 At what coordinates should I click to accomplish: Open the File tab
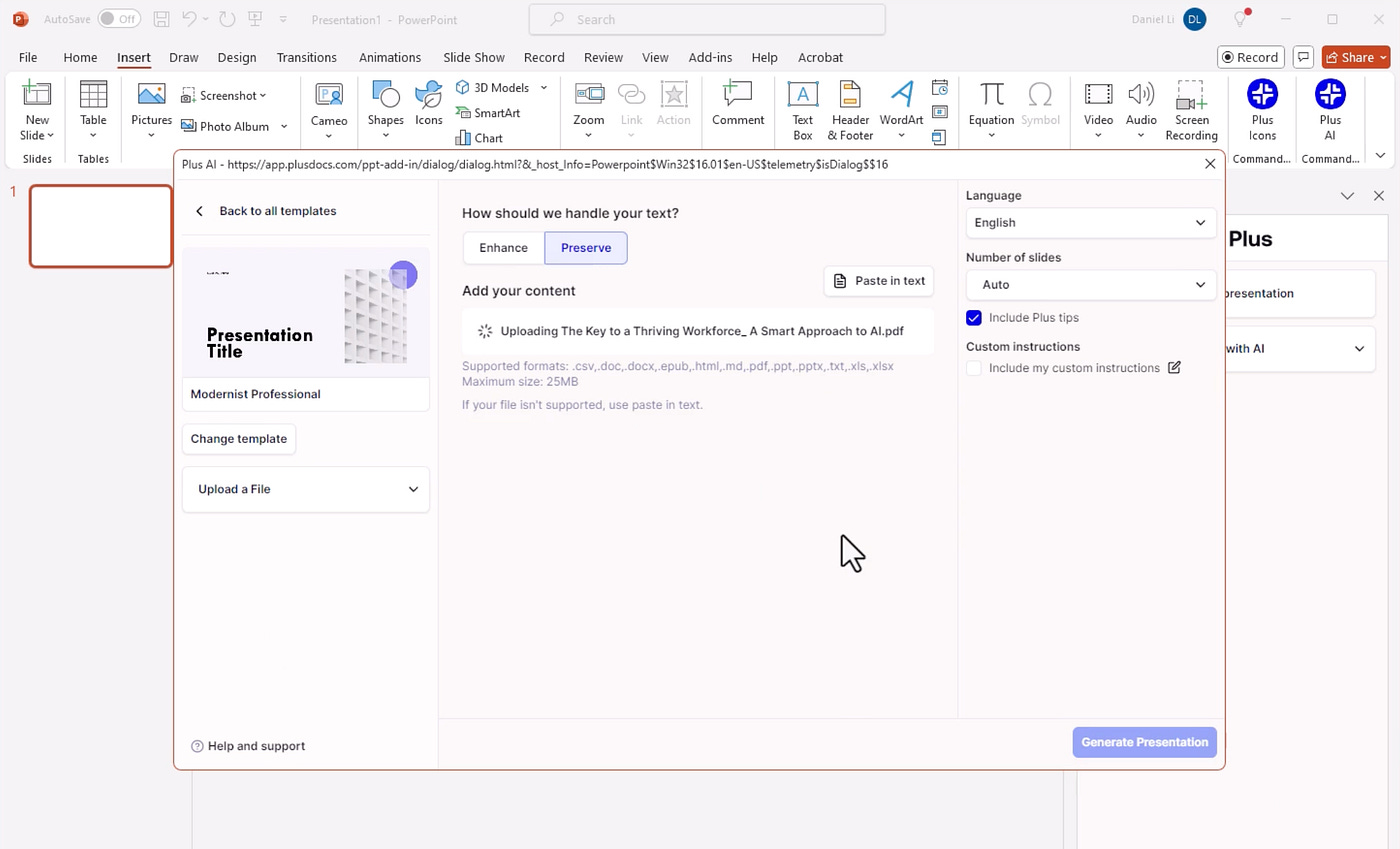click(28, 57)
